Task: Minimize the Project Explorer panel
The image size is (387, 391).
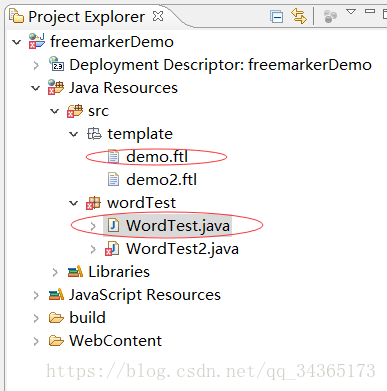Action: pyautogui.click(x=370, y=11)
